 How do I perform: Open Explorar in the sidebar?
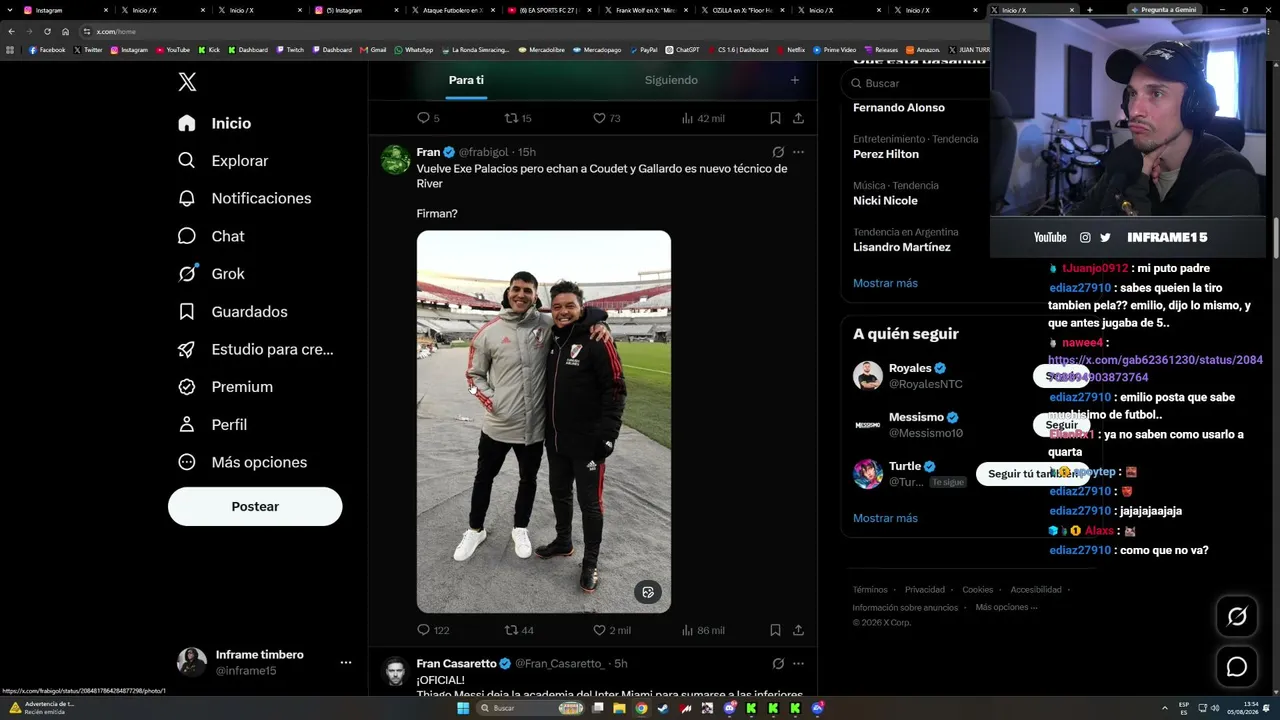(223, 161)
